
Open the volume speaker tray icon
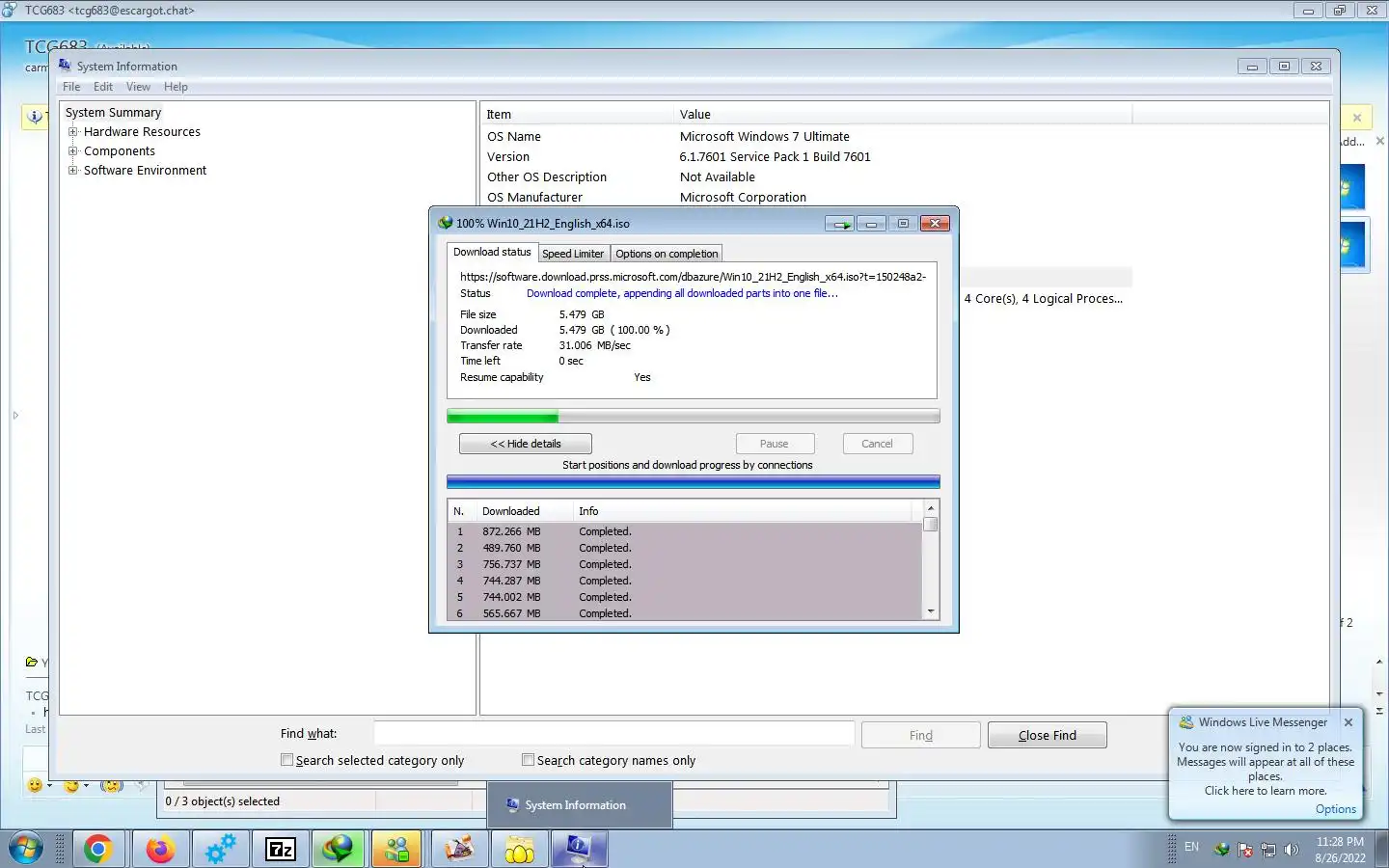pos(1292,850)
